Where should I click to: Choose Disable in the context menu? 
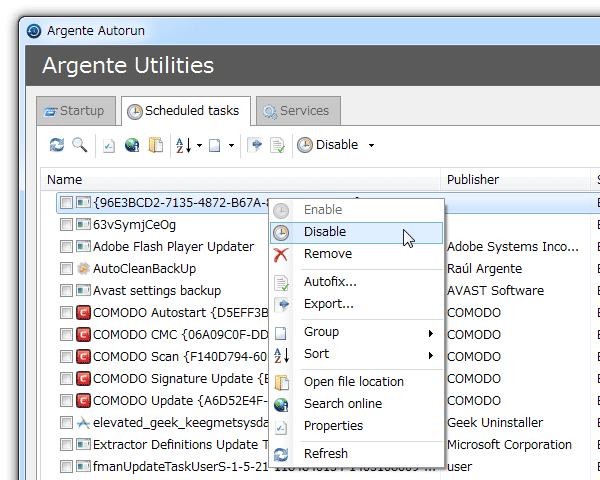(x=356, y=232)
